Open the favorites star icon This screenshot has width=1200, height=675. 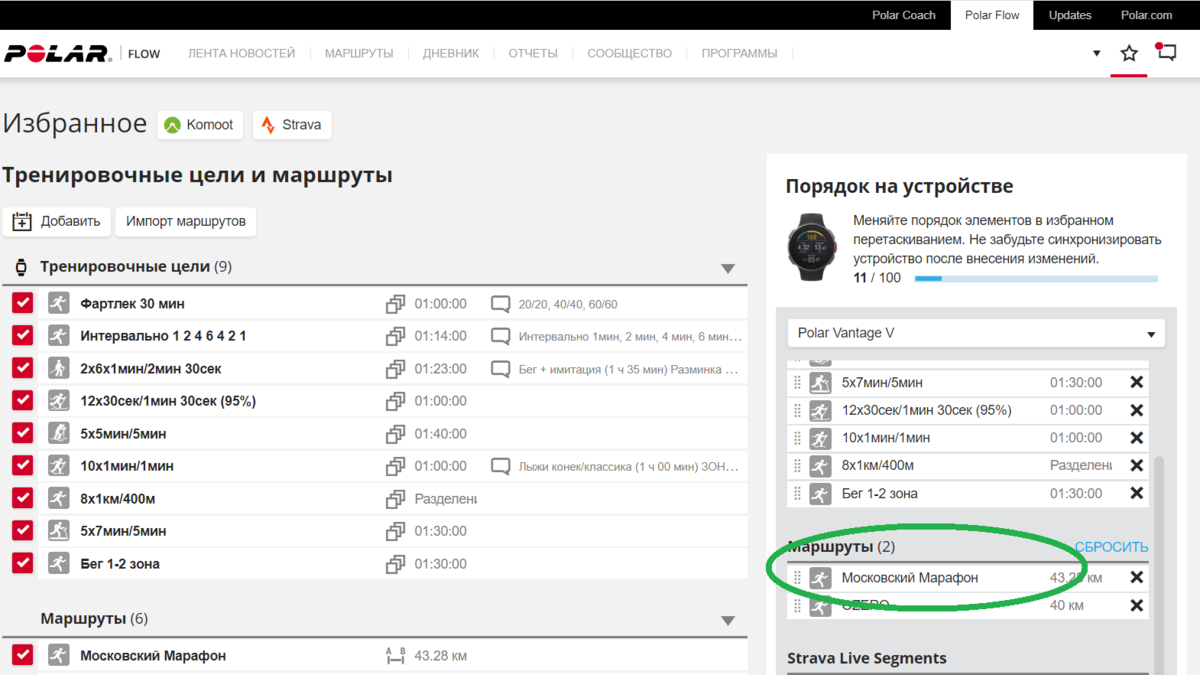click(1129, 53)
